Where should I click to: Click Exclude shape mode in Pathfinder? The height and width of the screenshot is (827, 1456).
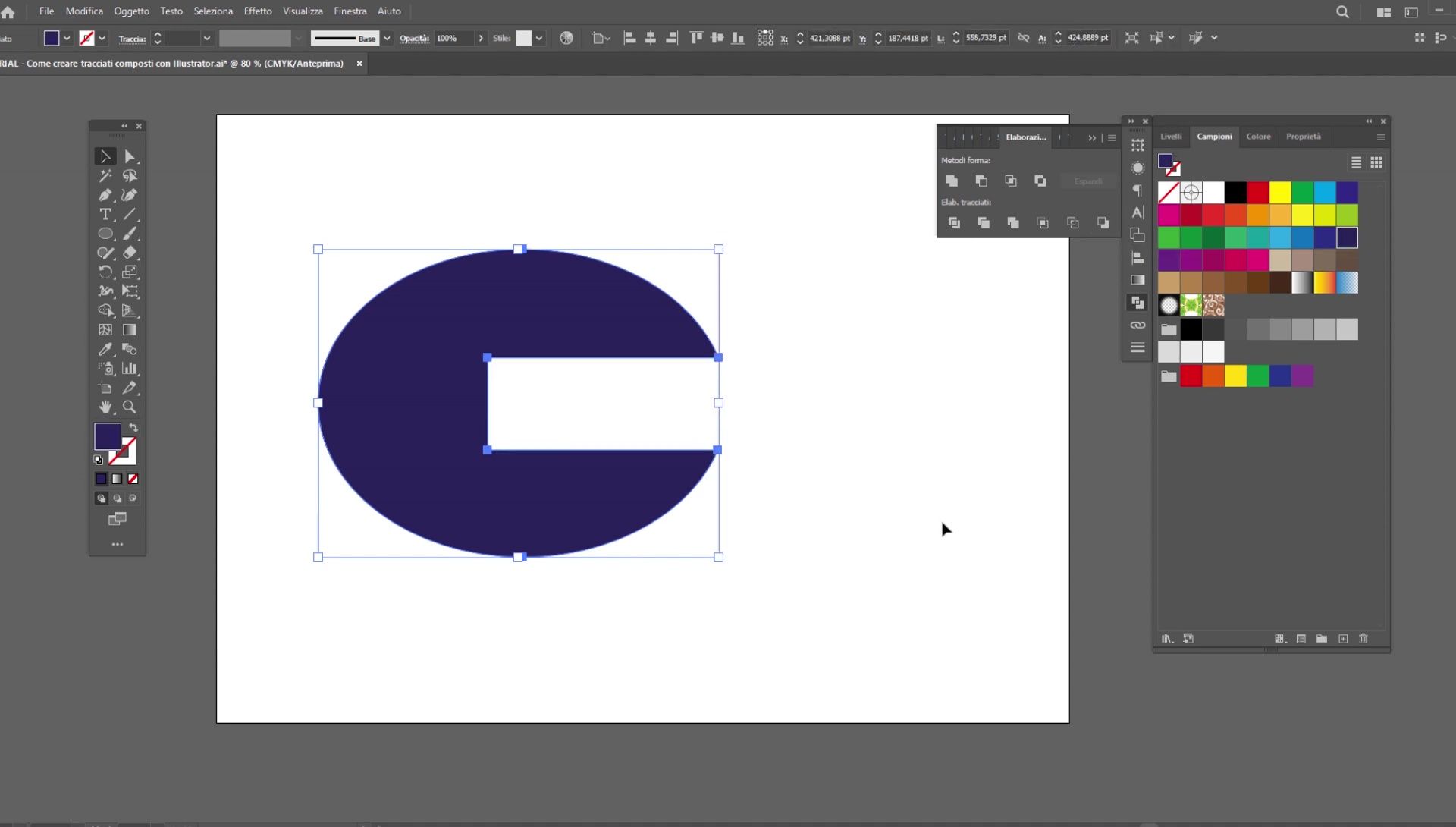point(1040,181)
